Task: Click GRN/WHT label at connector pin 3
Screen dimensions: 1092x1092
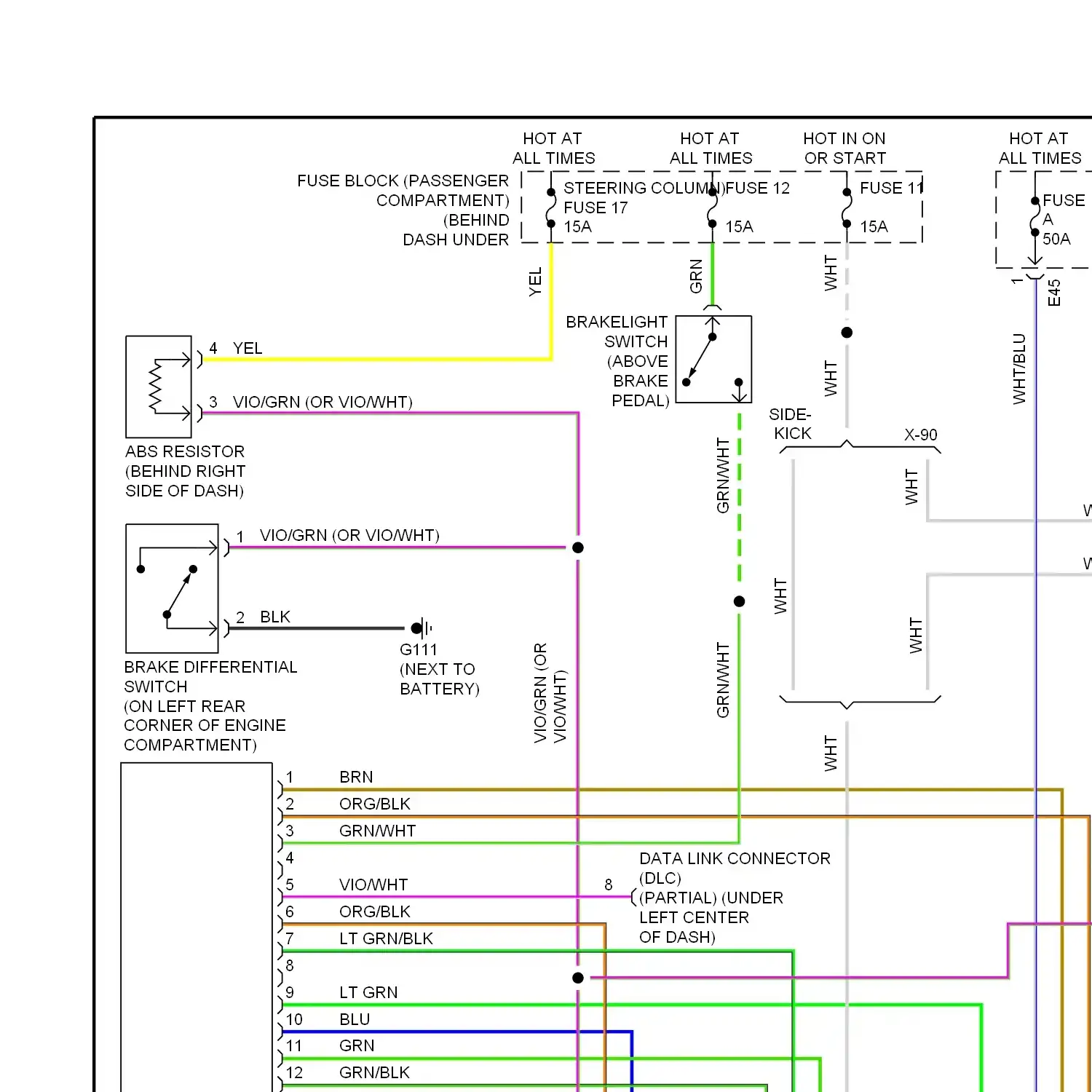Action: pyautogui.click(x=378, y=831)
